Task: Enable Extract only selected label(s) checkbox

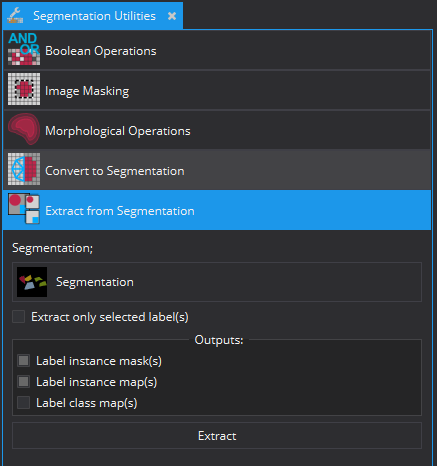Action: tap(19, 317)
